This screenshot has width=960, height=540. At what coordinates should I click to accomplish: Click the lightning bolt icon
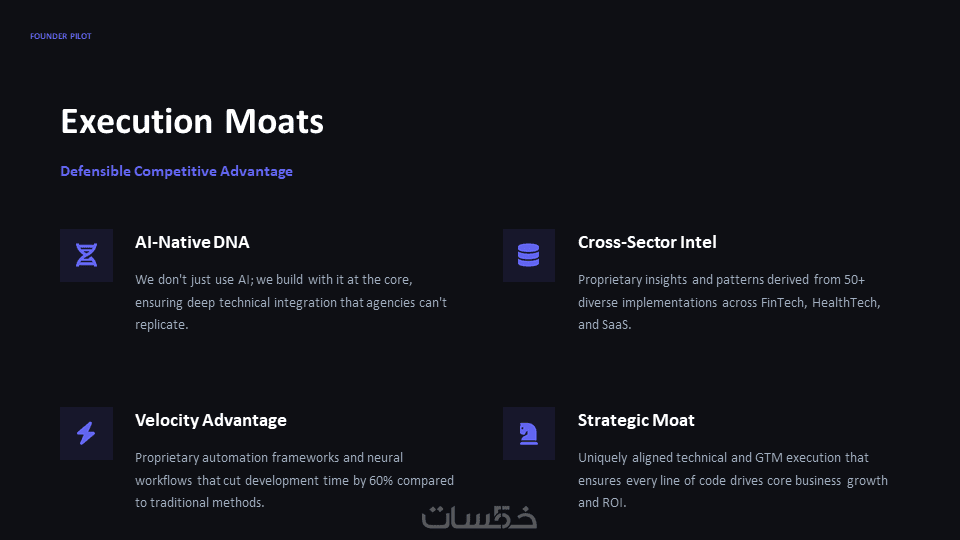pyautogui.click(x=86, y=433)
